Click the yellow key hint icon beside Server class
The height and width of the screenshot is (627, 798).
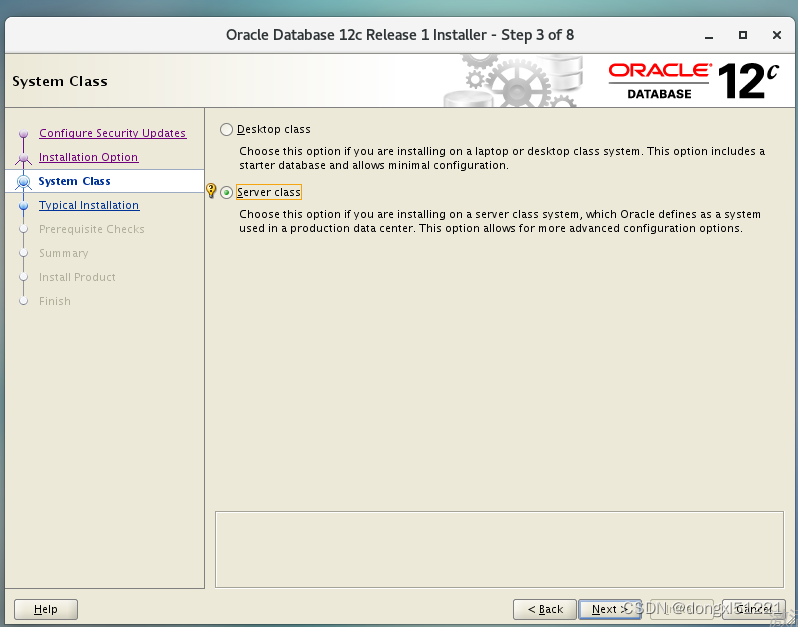[x=211, y=191]
